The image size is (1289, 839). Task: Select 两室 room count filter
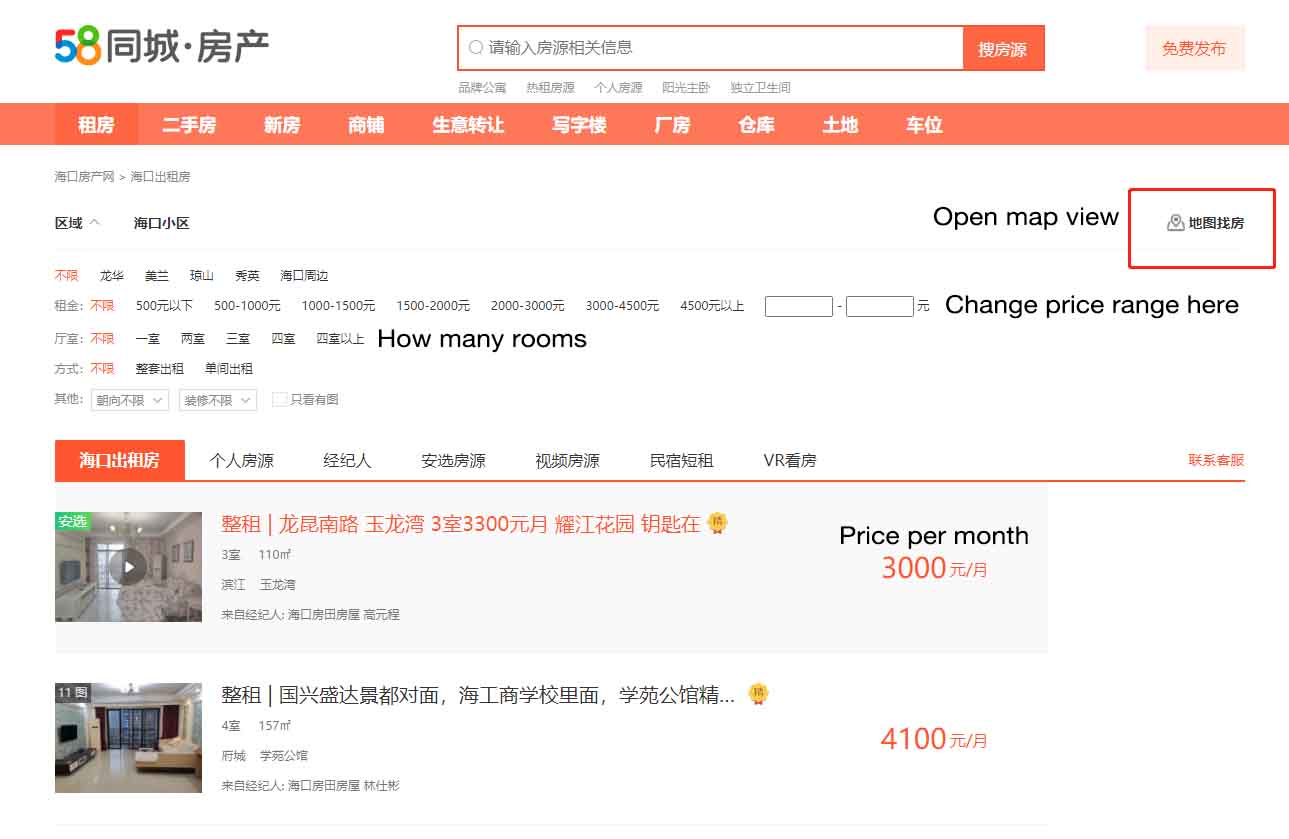(x=193, y=339)
